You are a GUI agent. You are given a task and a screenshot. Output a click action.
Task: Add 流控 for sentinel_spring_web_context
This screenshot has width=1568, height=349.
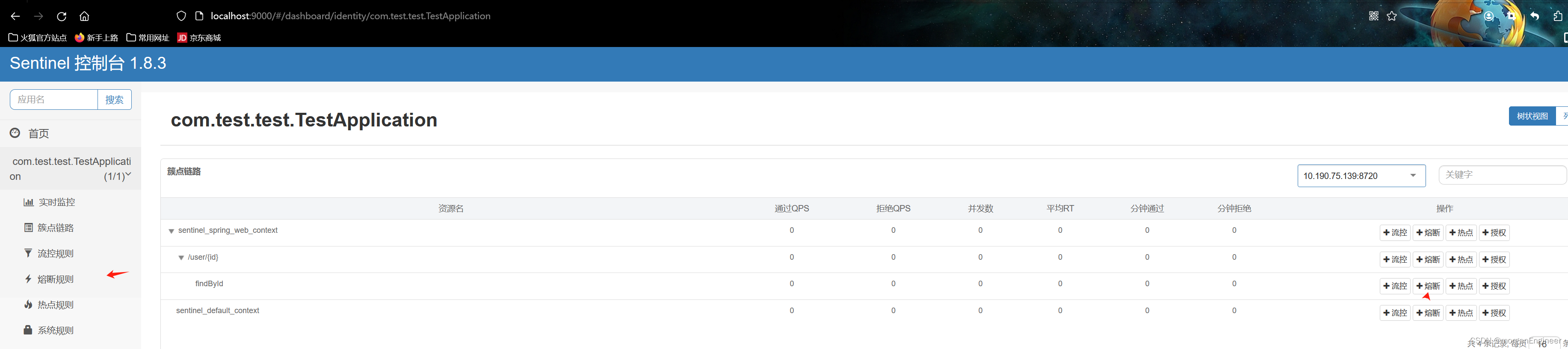[1395, 233]
